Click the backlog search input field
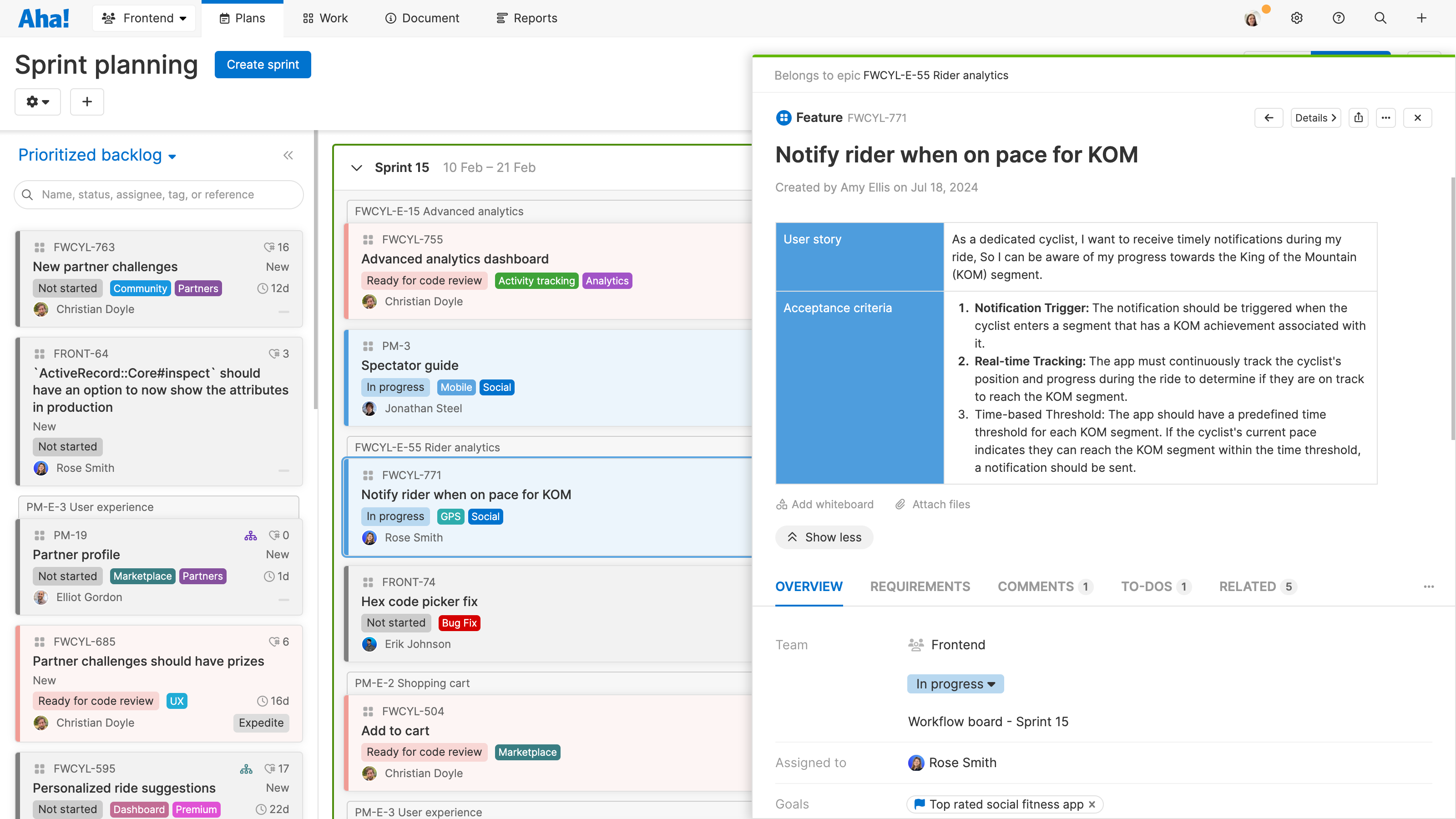1456x819 pixels. click(x=158, y=194)
